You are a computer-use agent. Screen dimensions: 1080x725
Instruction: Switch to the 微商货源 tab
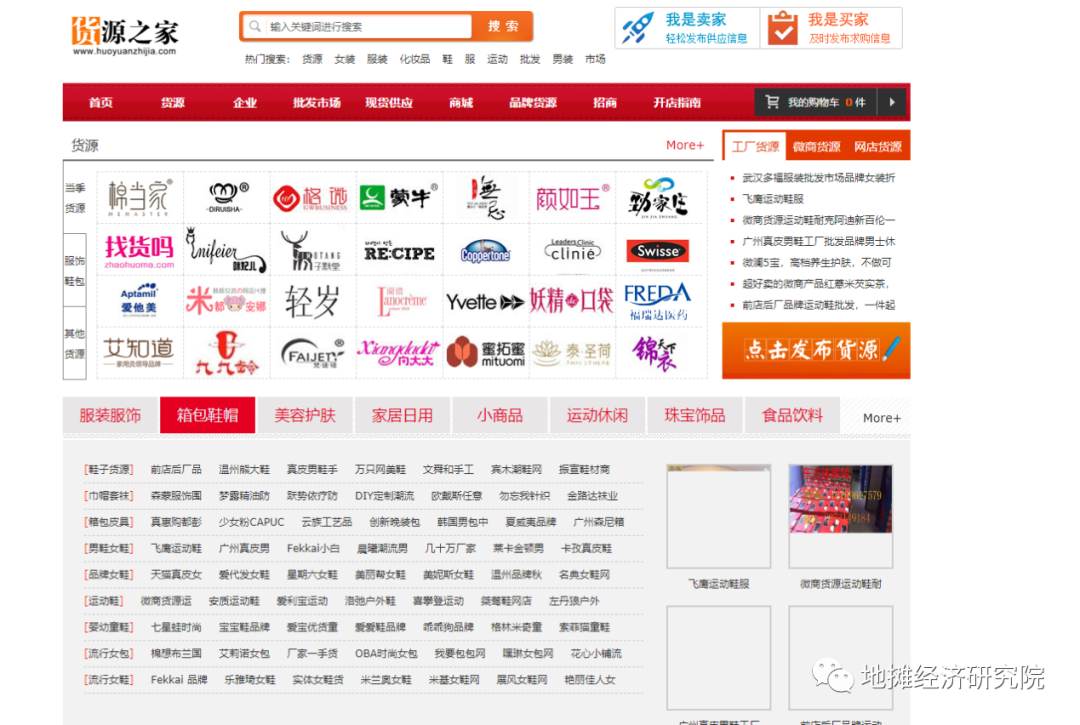coord(816,147)
